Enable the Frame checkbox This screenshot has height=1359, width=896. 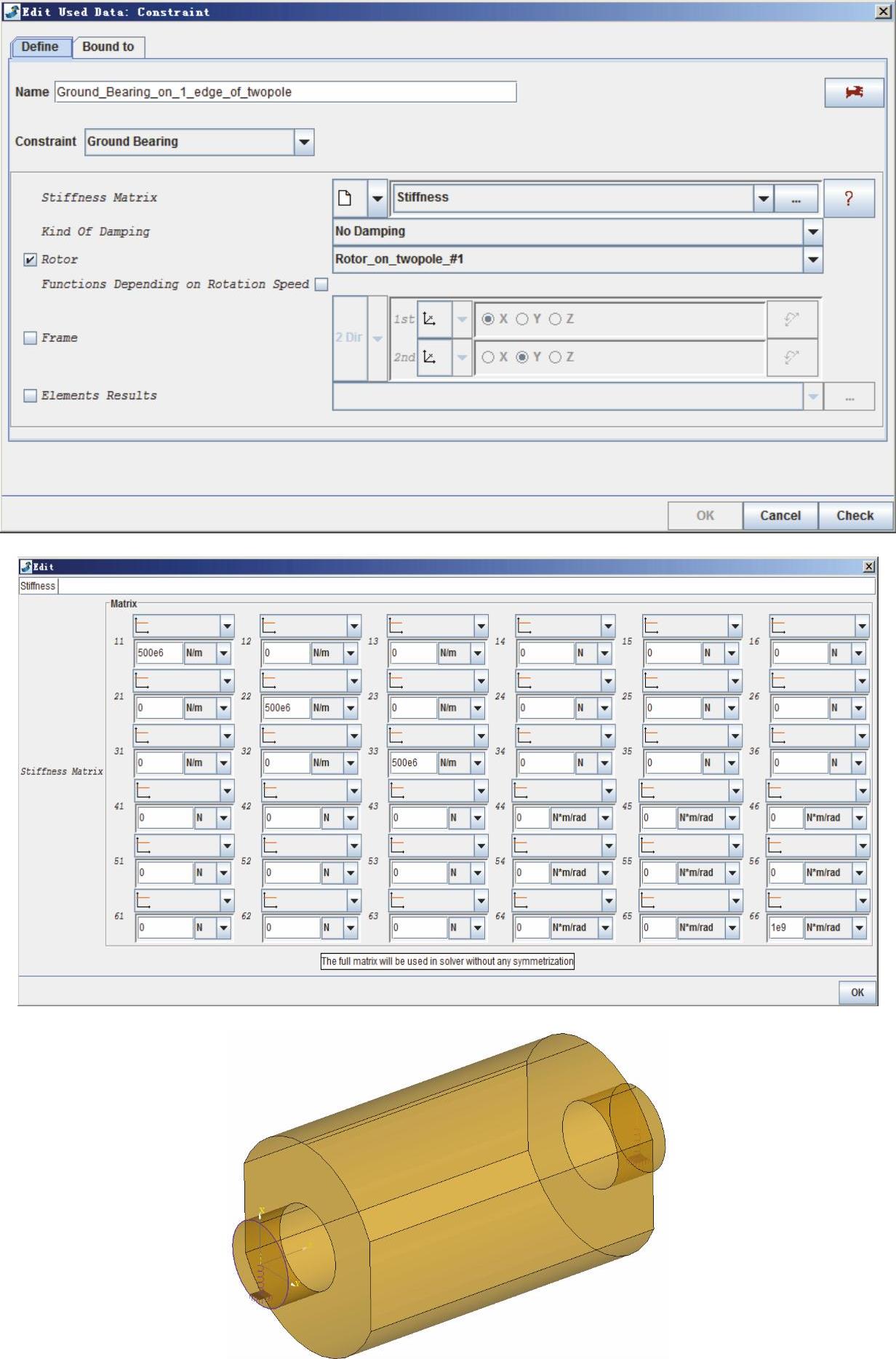(31, 338)
